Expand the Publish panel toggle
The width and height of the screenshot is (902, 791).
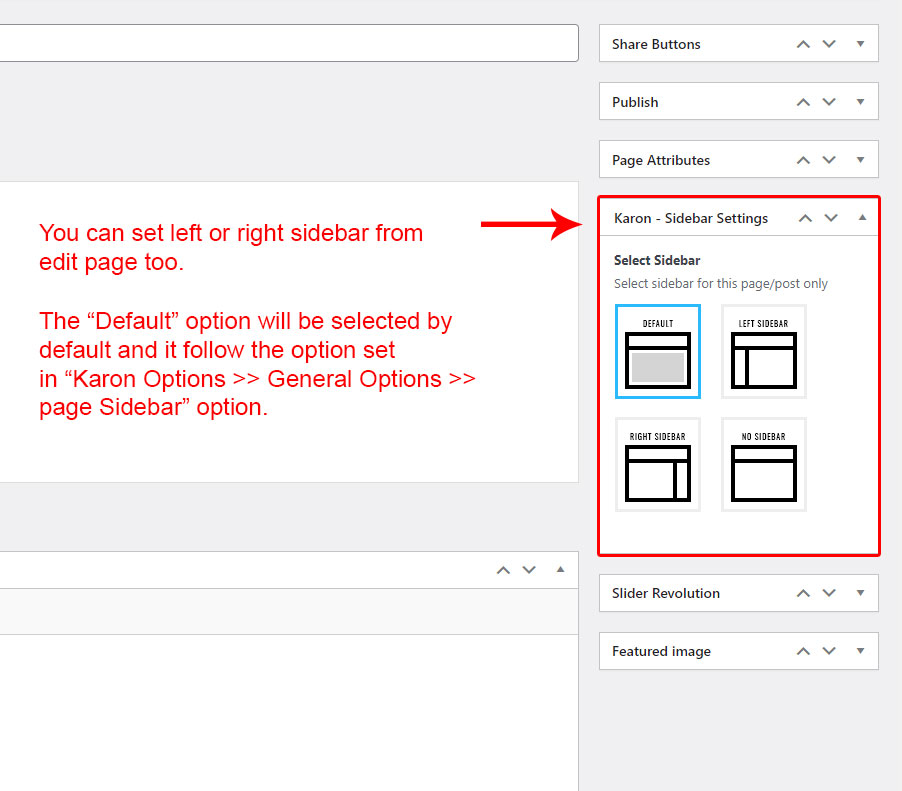tap(860, 102)
